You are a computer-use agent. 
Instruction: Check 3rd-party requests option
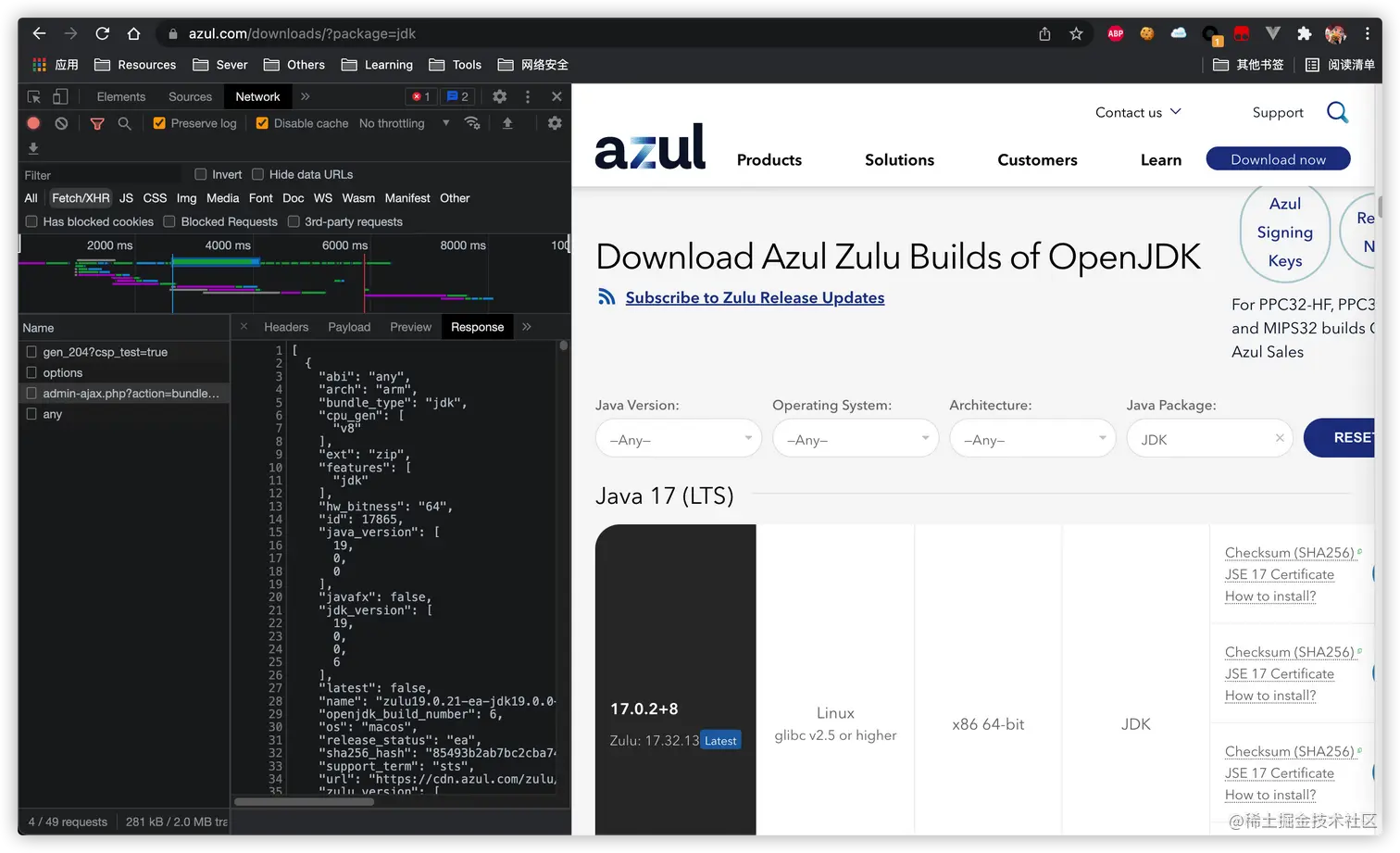[294, 221]
